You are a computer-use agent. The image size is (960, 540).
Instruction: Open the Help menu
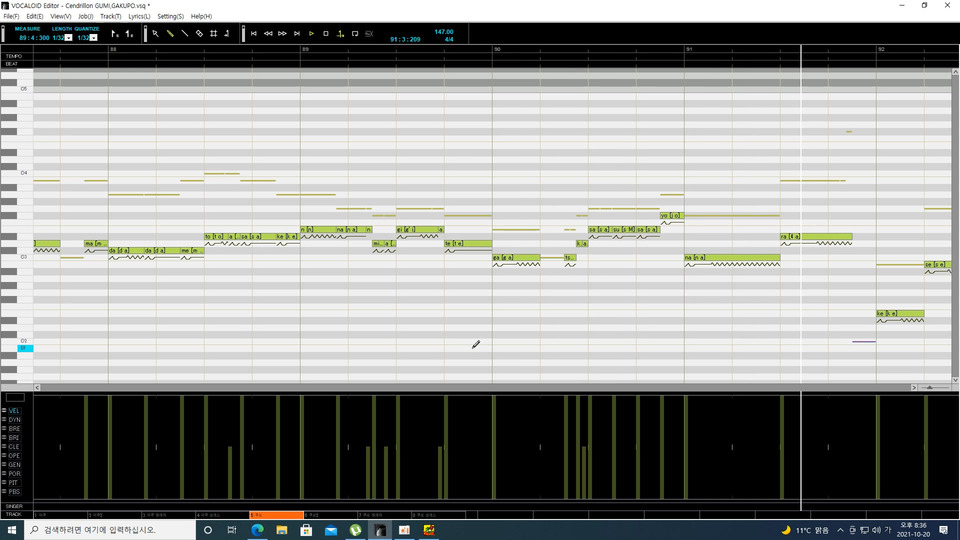201,17
